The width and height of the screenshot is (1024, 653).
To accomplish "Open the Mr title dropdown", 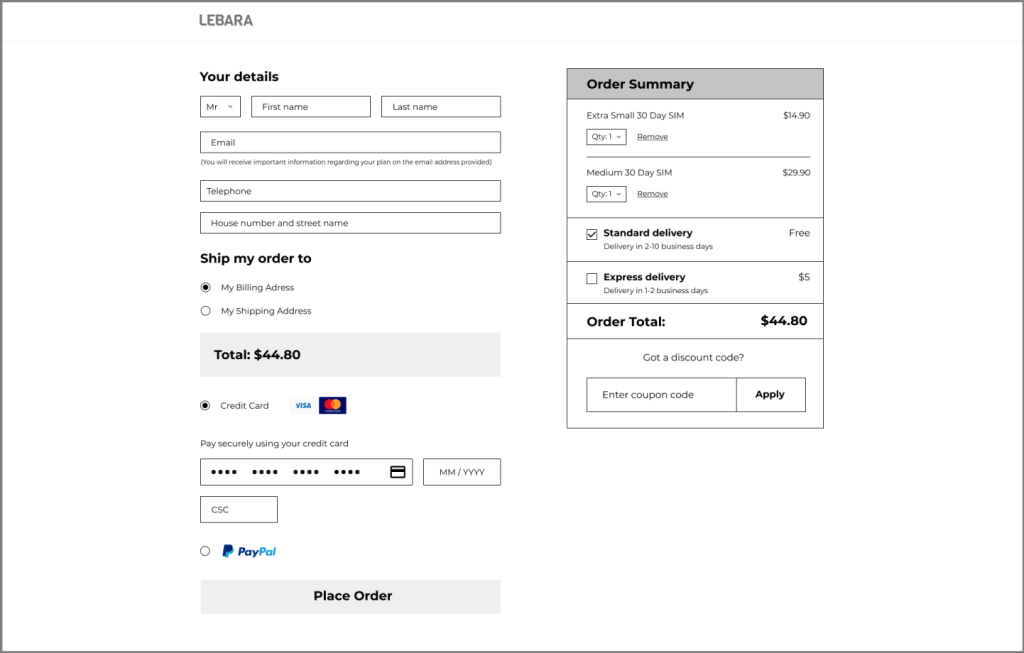I will pyautogui.click(x=220, y=107).
